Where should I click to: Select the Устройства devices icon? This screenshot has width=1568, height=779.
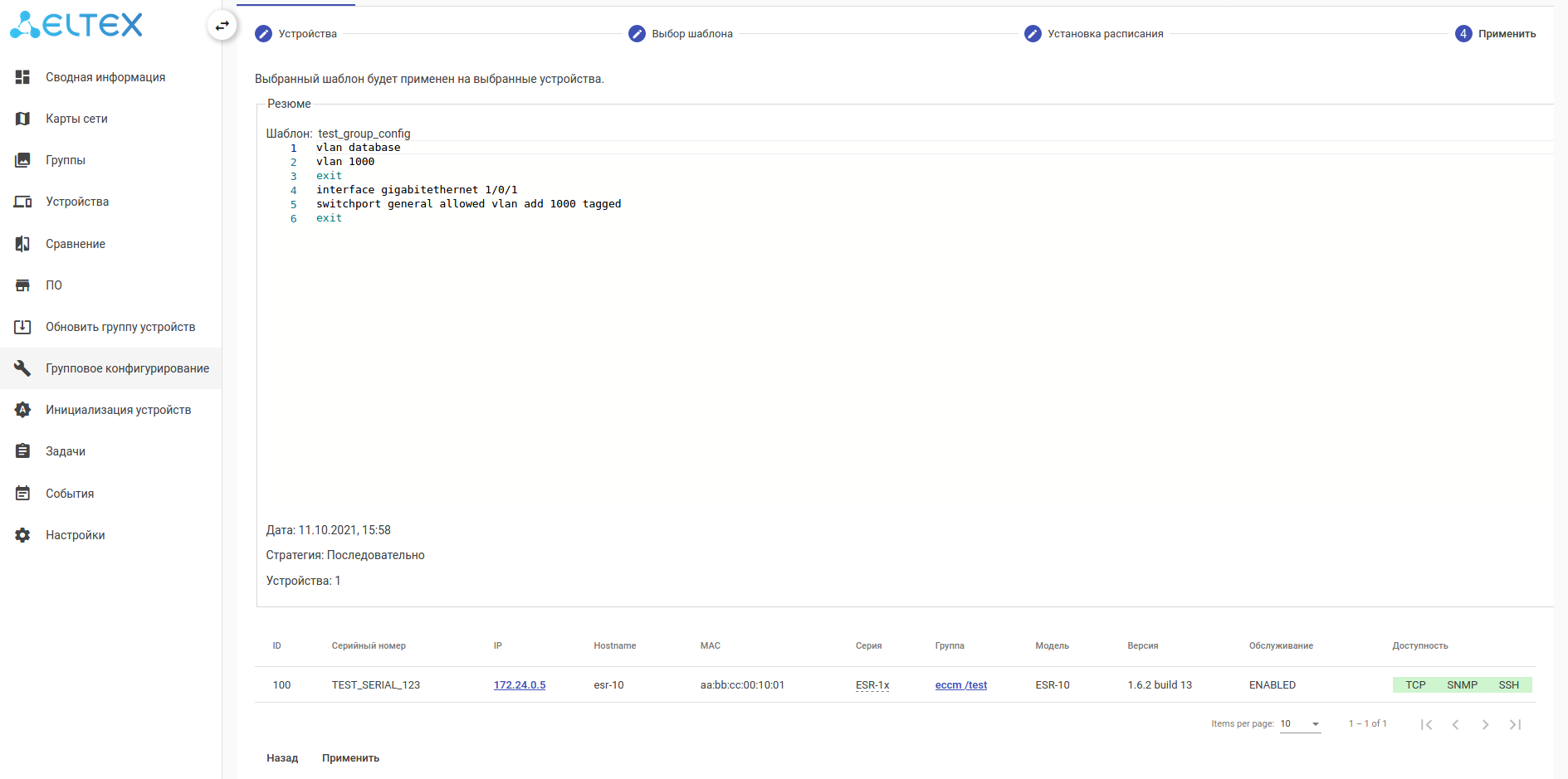pyautogui.click(x=22, y=202)
